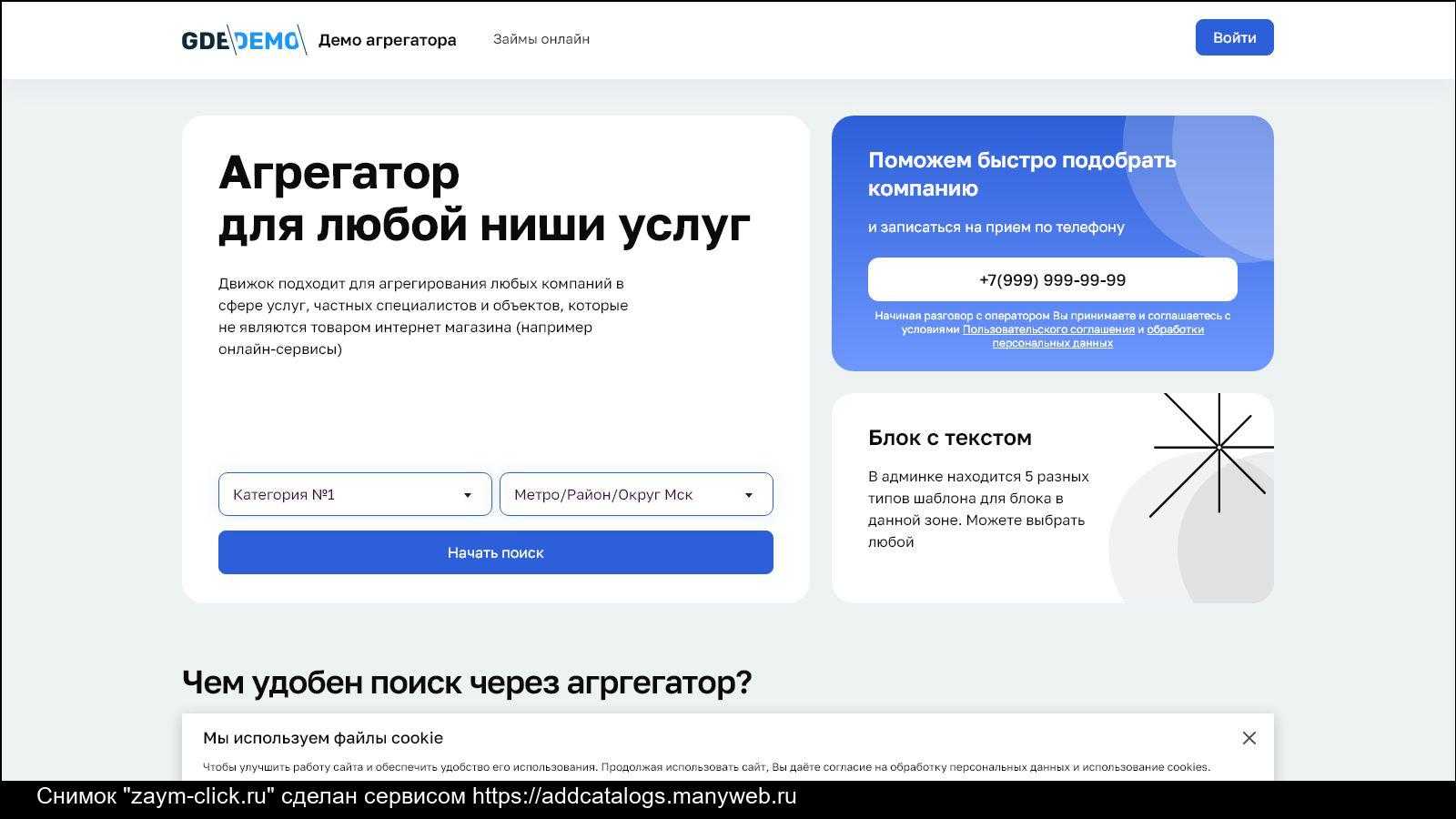The width and height of the screenshot is (1456, 819).
Task: Click the Демо агрегатора site title
Action: [x=388, y=40]
